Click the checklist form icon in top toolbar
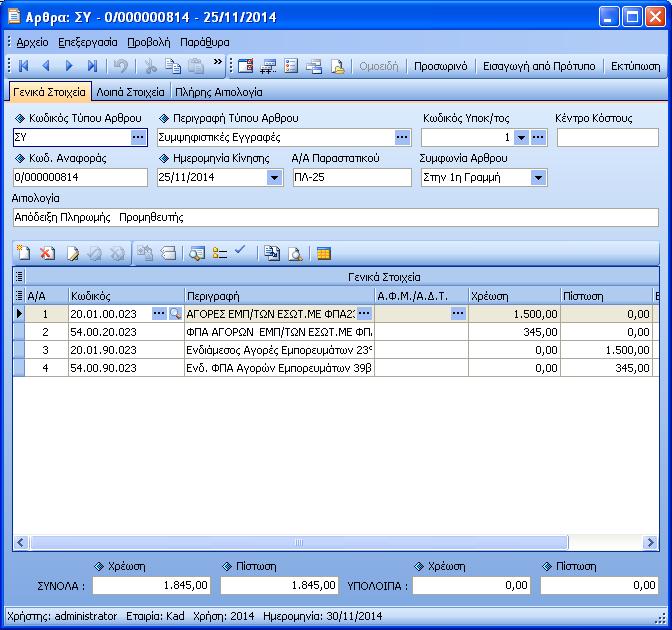672x630 pixels. point(291,66)
